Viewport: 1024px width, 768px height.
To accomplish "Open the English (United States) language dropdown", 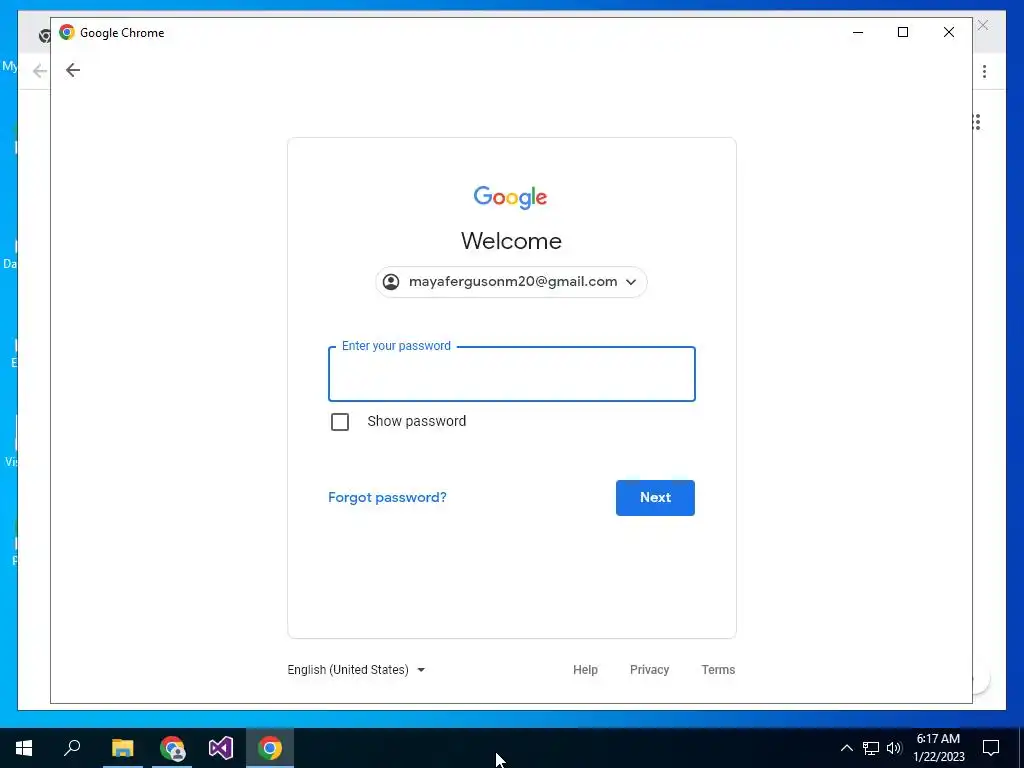I will pos(356,669).
